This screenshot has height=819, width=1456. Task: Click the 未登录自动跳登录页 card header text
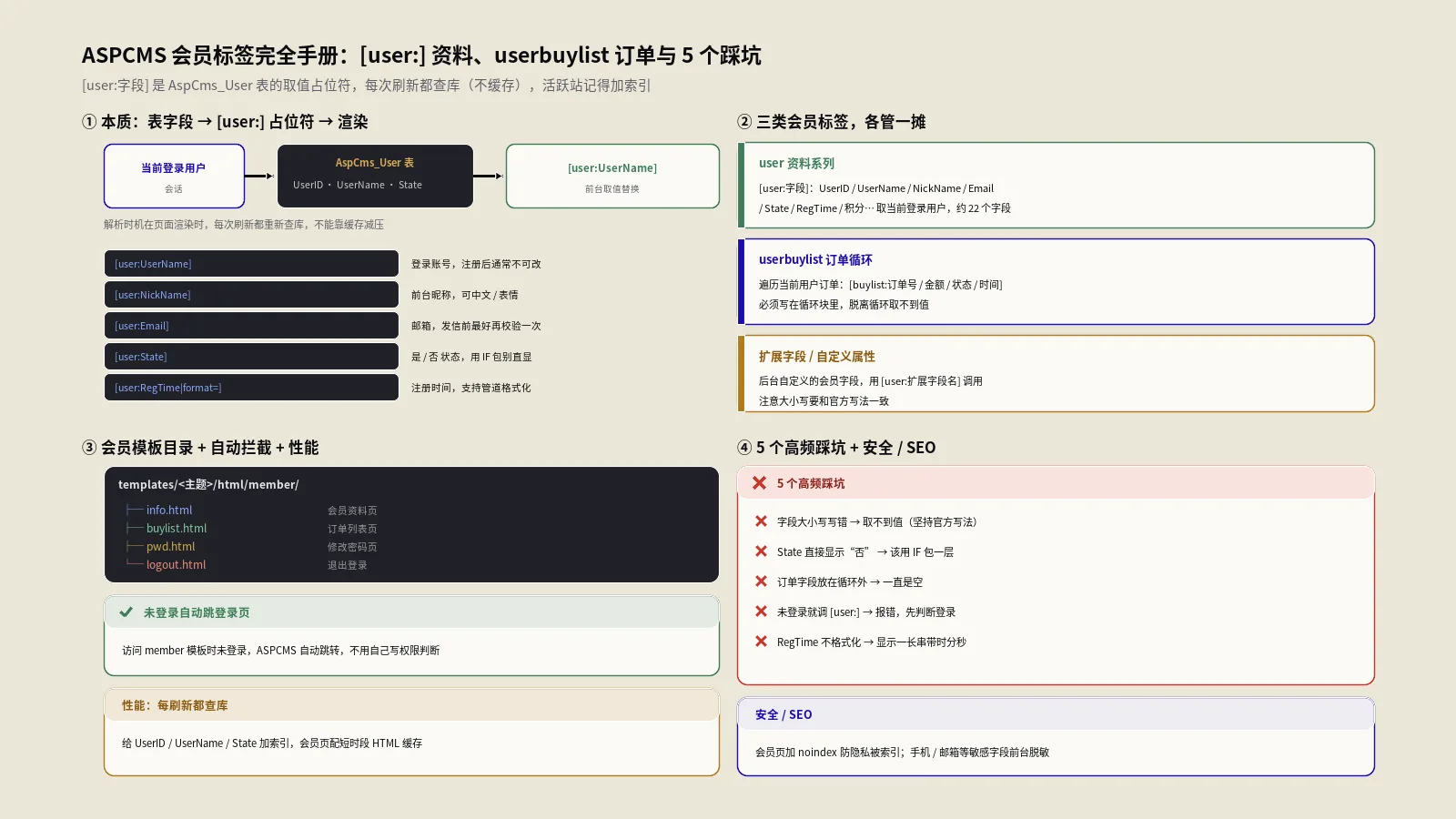pos(197,613)
